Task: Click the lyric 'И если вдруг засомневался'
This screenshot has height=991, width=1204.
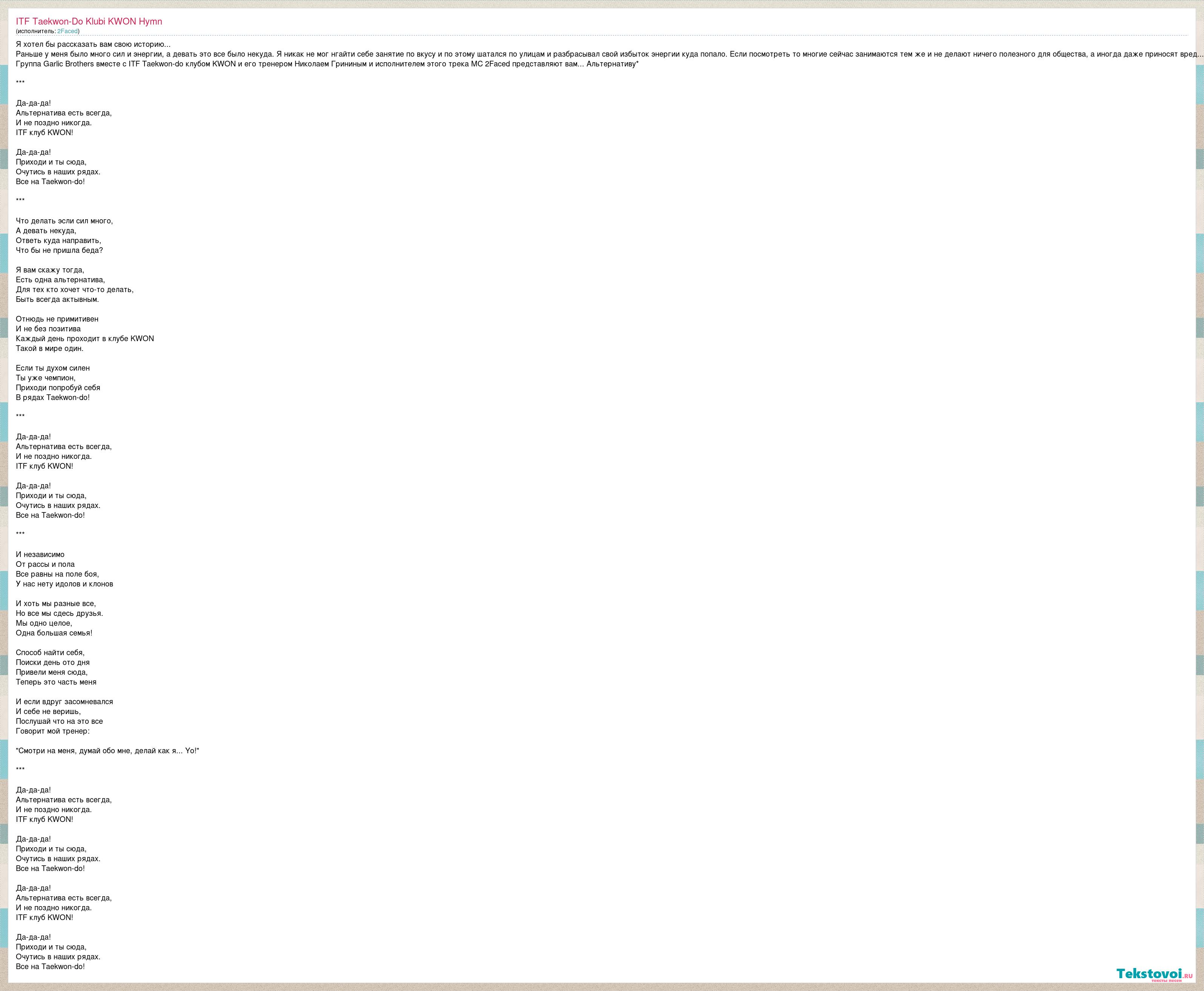Action: [64, 702]
